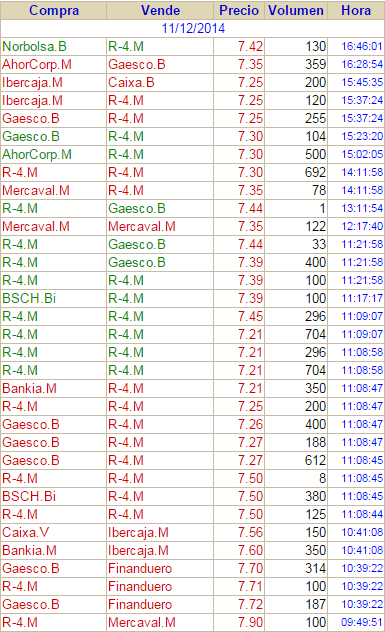Click the Vende column header
Viewport: 385px width, 632px height.
160,10
